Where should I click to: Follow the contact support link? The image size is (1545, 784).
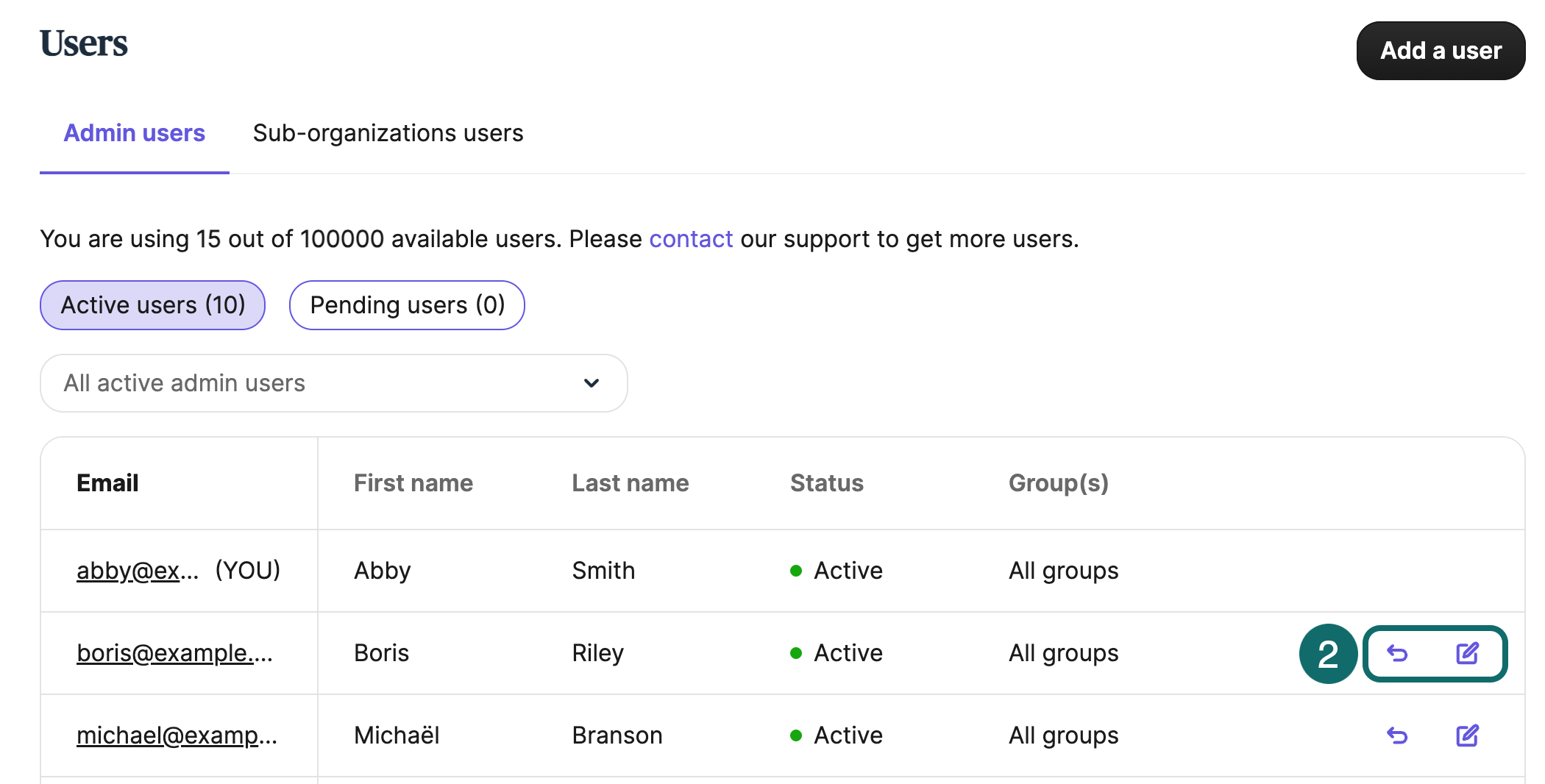[690, 239]
